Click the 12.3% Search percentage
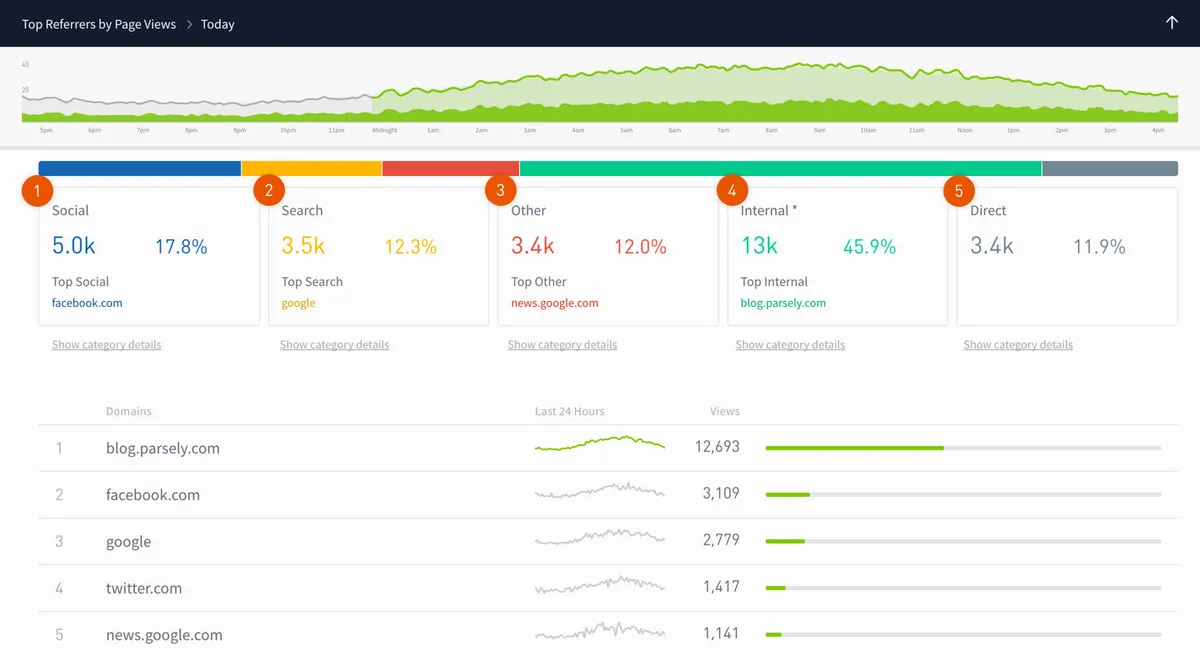 pyautogui.click(x=411, y=246)
